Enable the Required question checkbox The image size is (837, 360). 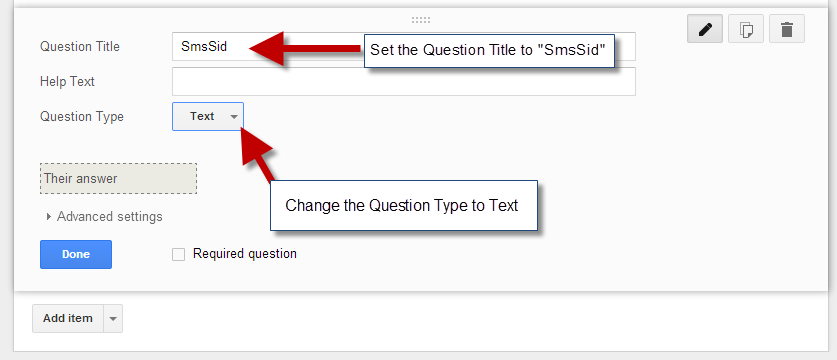[x=178, y=255]
